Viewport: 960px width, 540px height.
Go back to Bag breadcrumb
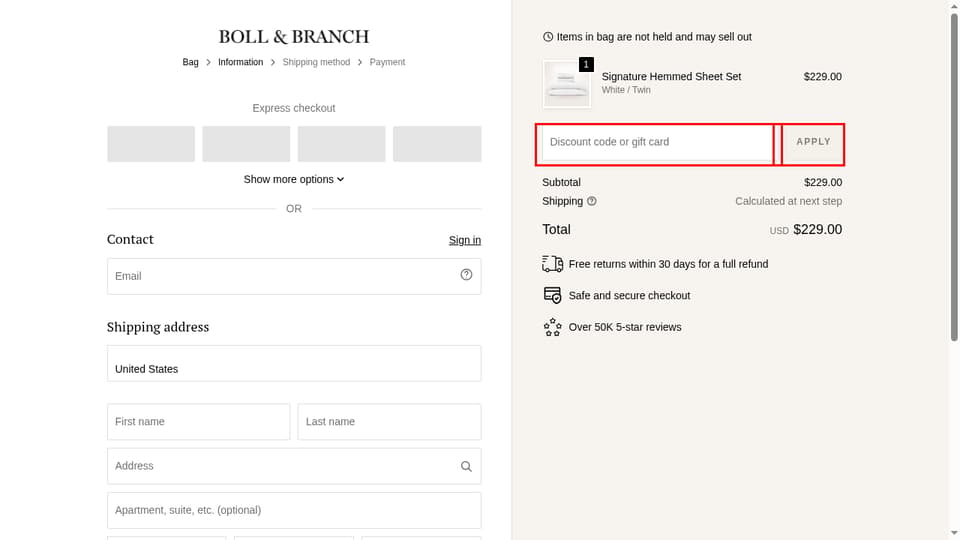(x=190, y=62)
